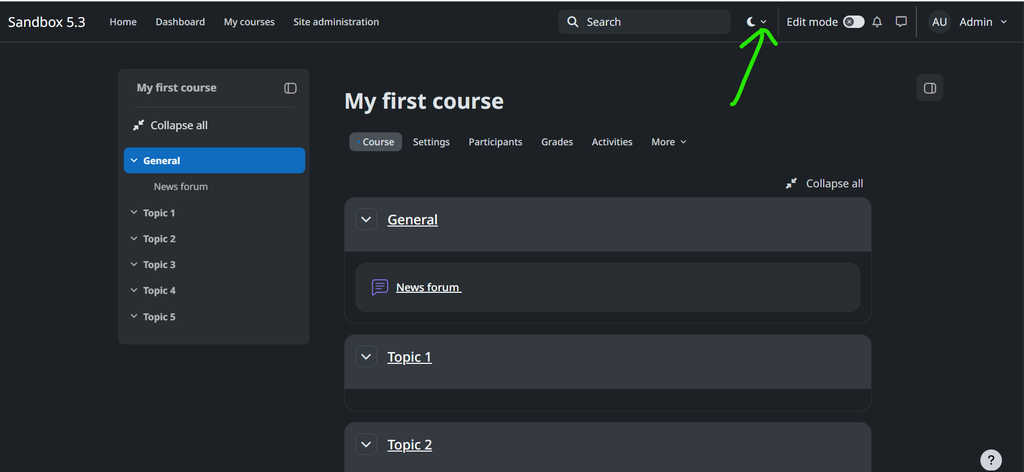Collapse General chevron in course index
The width and height of the screenshot is (1024, 472).
pyautogui.click(x=134, y=161)
